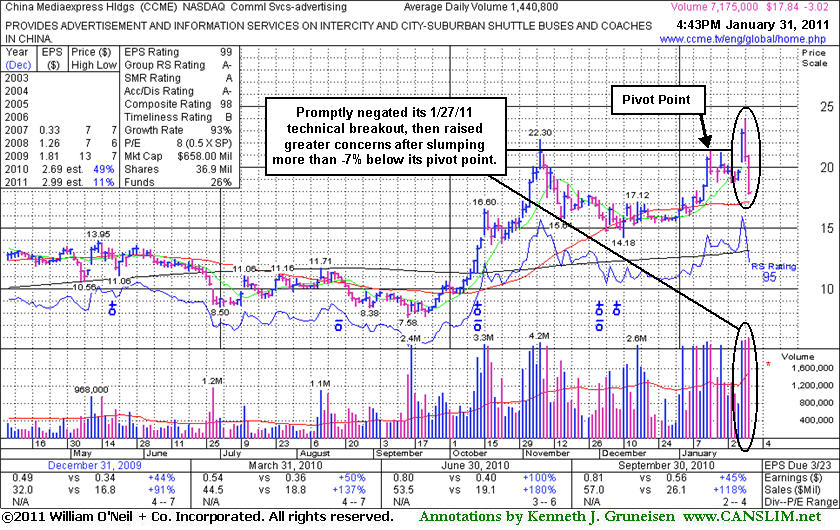Click the +100% earnings growth figure
The image size is (840, 530).
(540, 477)
